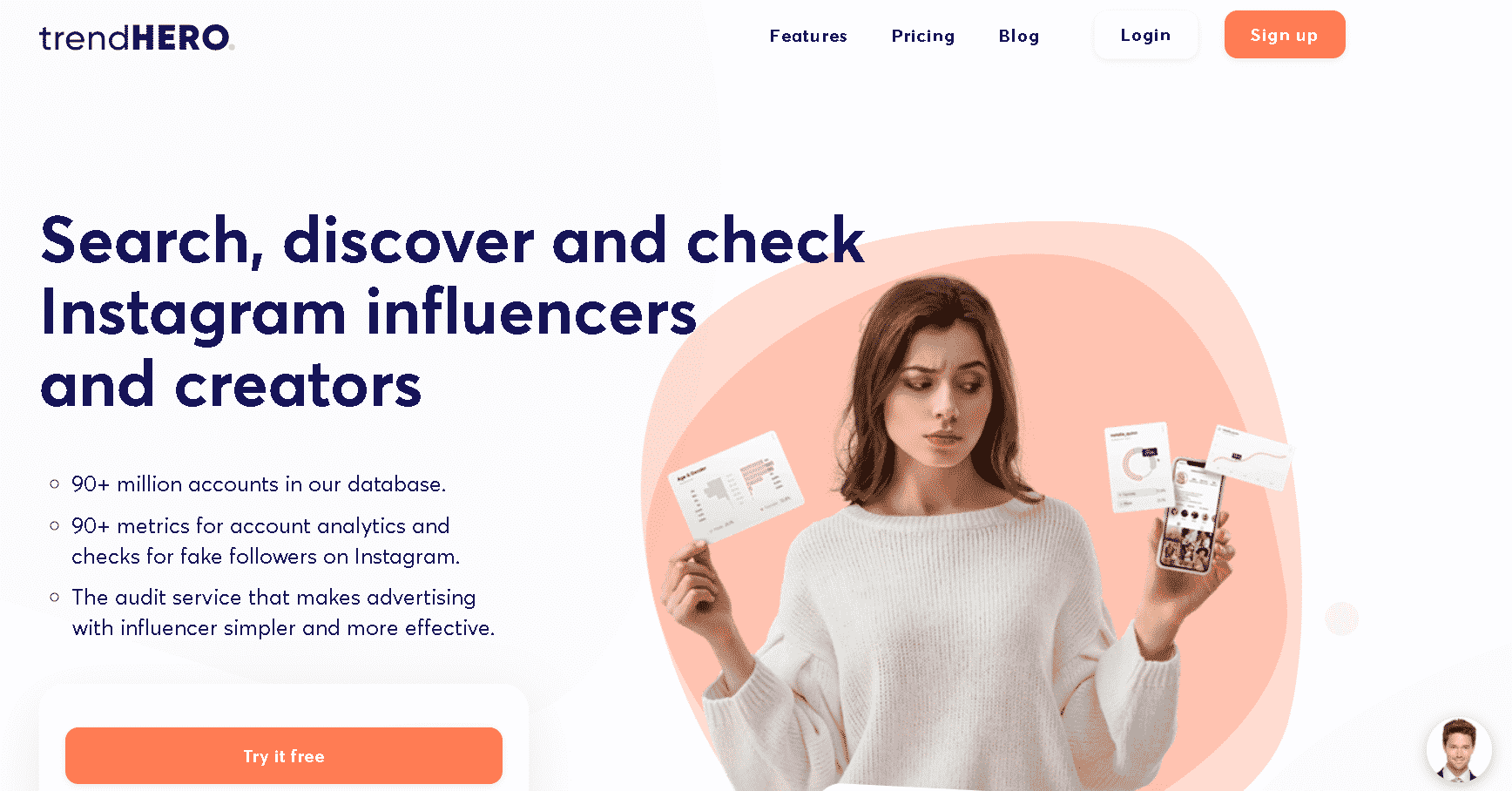This screenshot has height=791, width=1512.
Task: Open the support chat avatar
Action: [1459, 749]
